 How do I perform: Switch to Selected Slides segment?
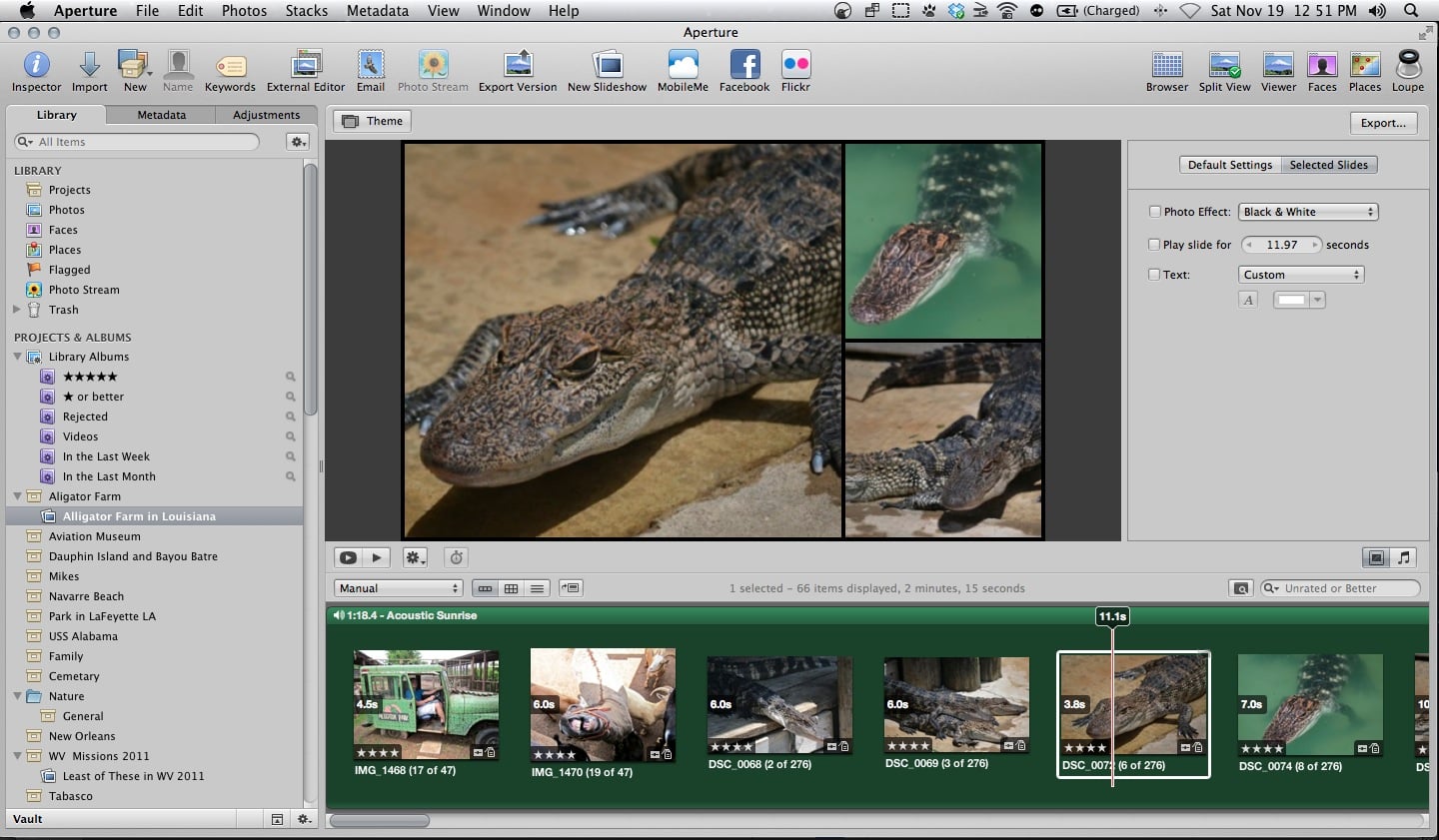(x=1329, y=165)
